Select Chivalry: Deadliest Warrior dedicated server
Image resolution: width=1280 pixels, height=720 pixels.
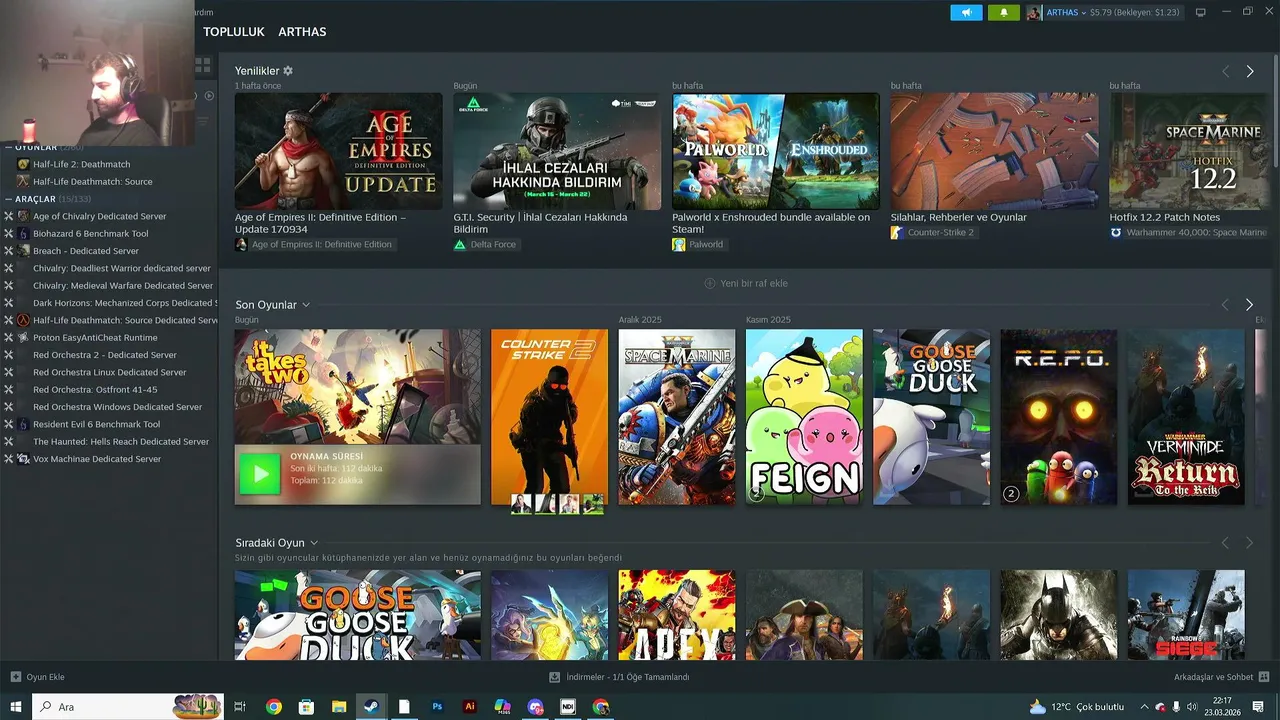[121, 268]
